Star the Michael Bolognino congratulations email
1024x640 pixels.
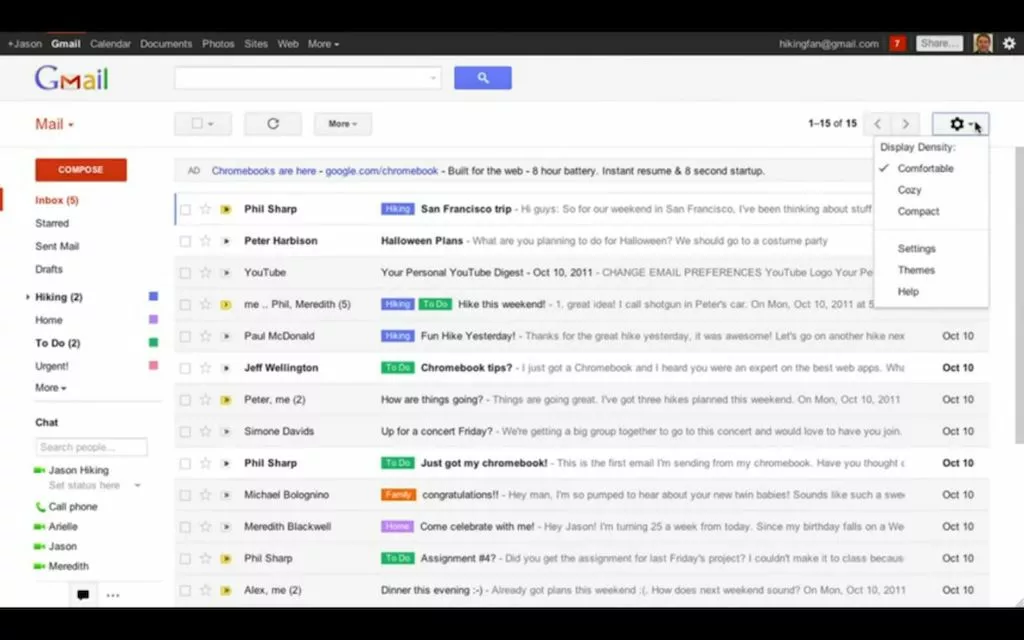click(x=205, y=495)
